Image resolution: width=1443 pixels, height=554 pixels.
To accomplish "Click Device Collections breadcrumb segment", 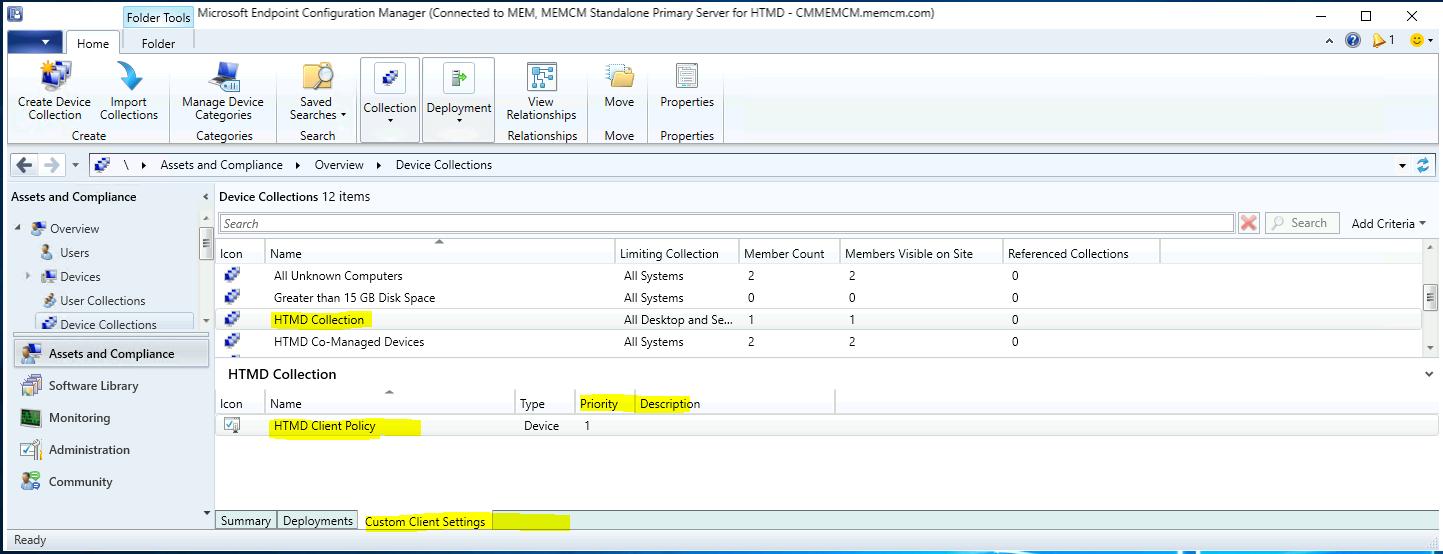I will tap(444, 165).
